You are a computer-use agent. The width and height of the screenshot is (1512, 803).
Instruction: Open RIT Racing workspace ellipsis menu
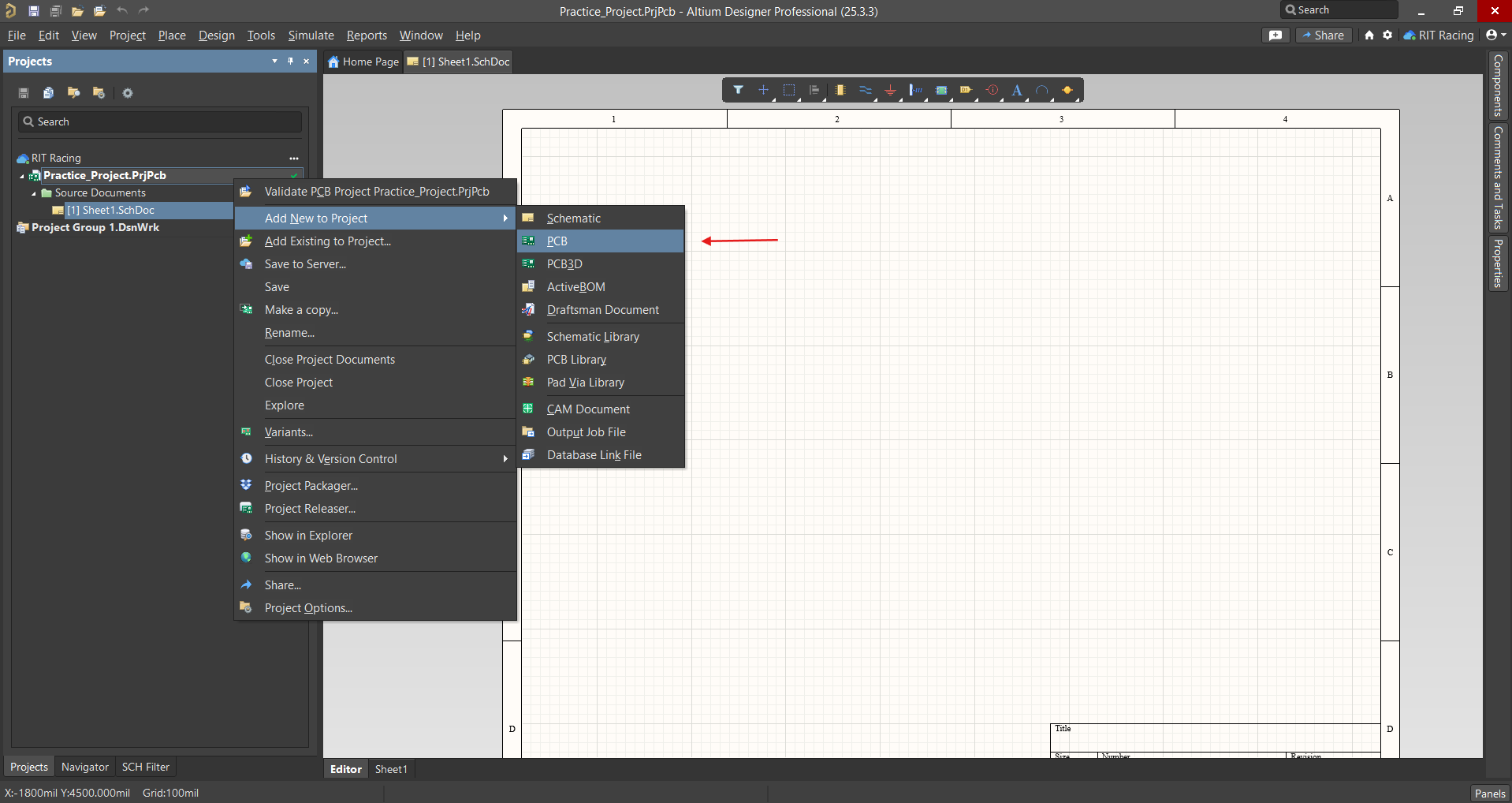click(x=294, y=159)
